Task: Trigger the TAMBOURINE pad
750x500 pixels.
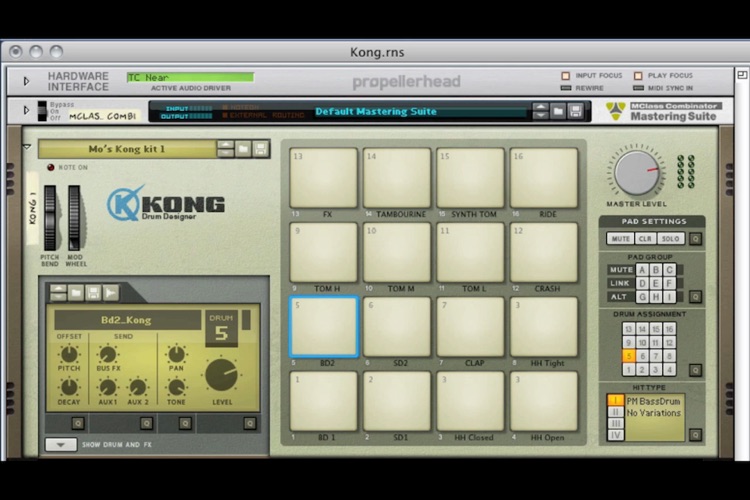Action: coord(397,178)
